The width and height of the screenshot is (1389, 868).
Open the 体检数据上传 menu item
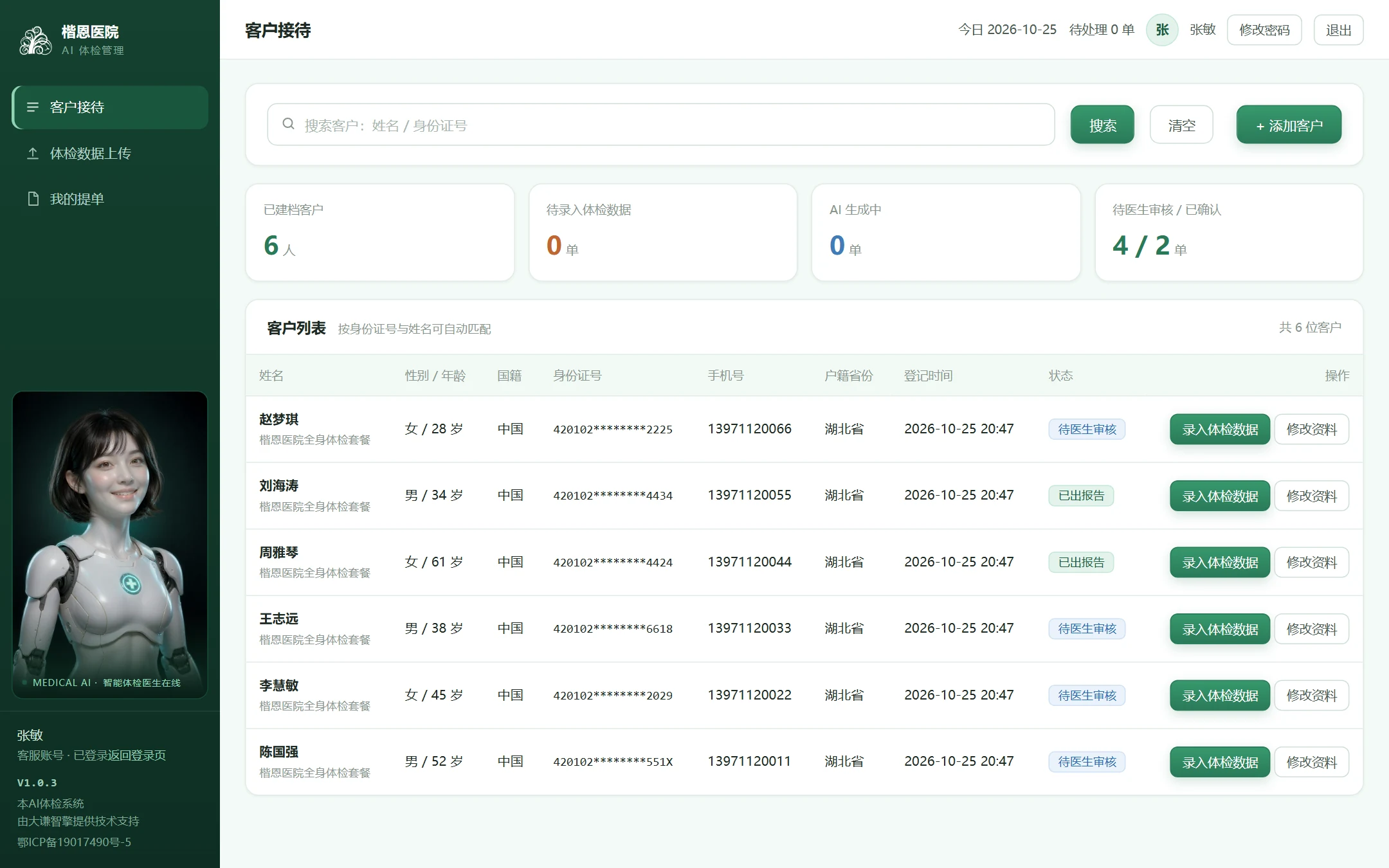(x=110, y=153)
